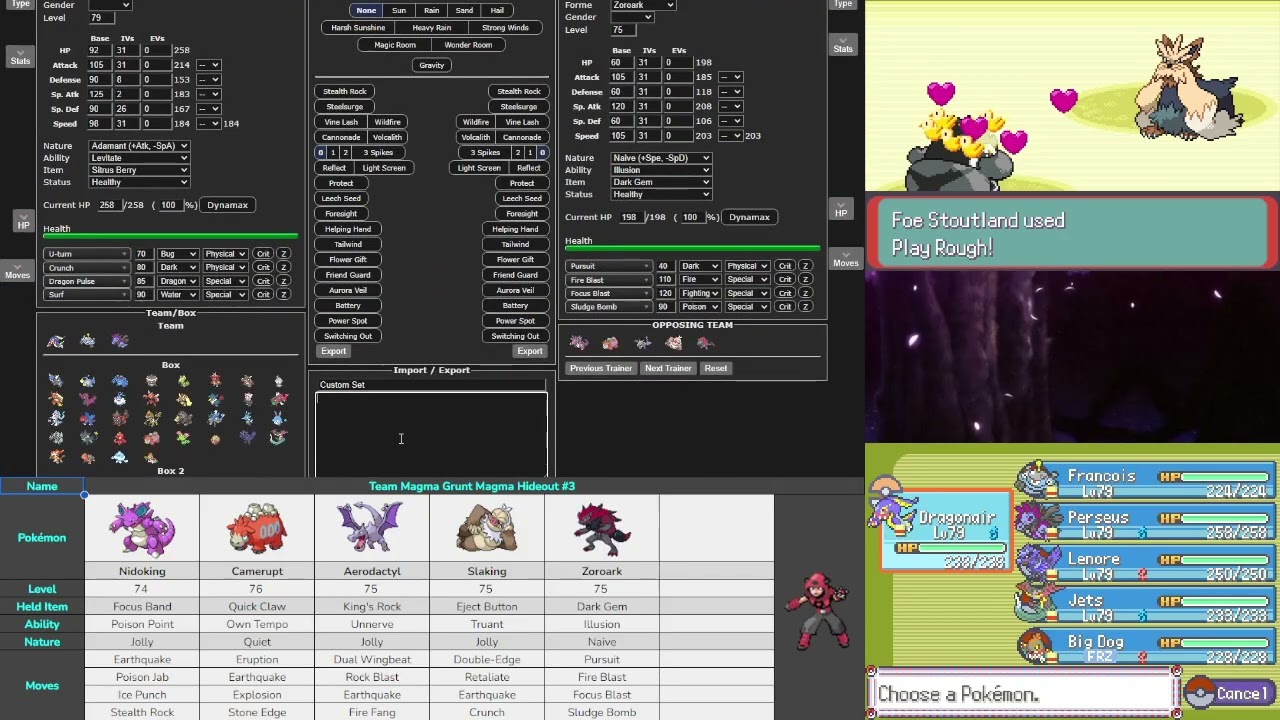Click Next Trainer button
Image resolution: width=1280 pixels, height=720 pixels.
[x=668, y=368]
